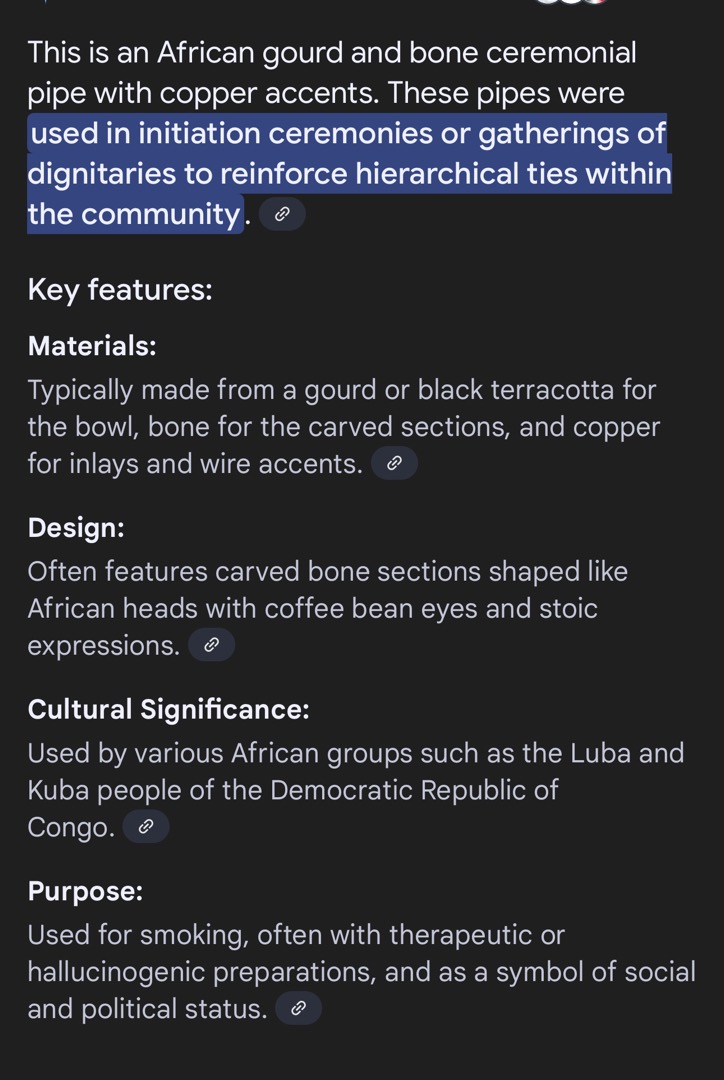The image size is (724, 1080).
Task: Tap the "Key features:" heading
Action: click(x=120, y=290)
